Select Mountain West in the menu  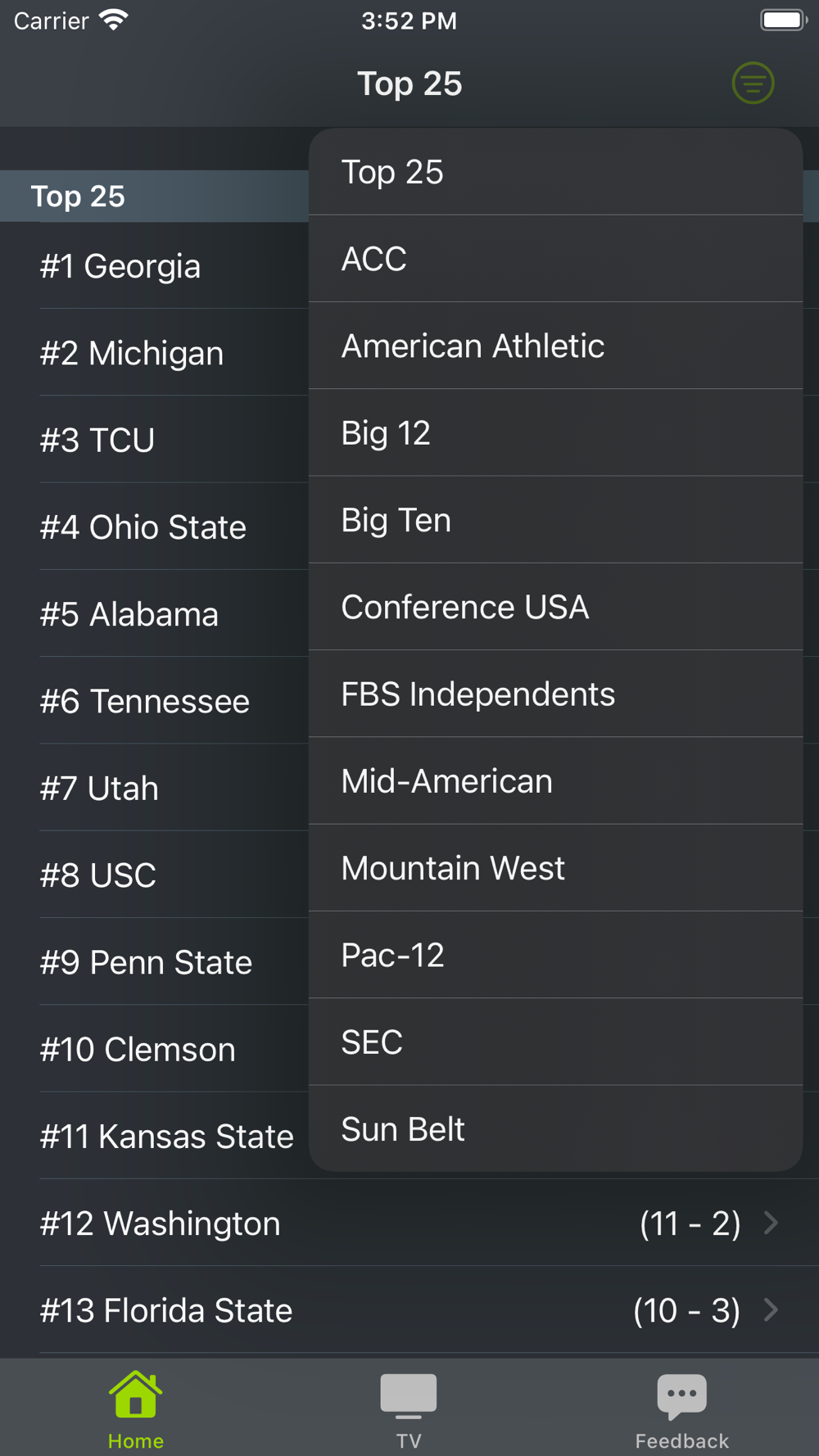pyautogui.click(x=555, y=868)
